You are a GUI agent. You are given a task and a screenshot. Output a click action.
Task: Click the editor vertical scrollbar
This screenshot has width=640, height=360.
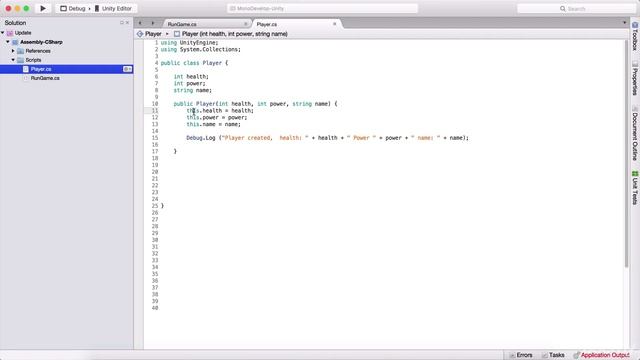[x=627, y=153]
